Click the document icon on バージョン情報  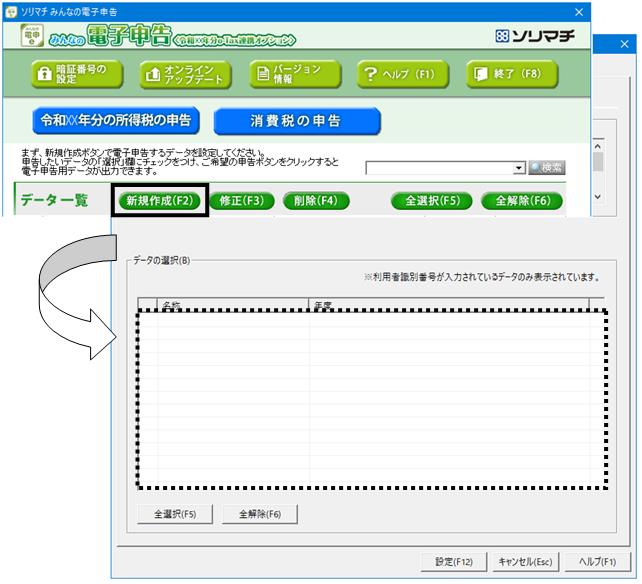coord(262,74)
